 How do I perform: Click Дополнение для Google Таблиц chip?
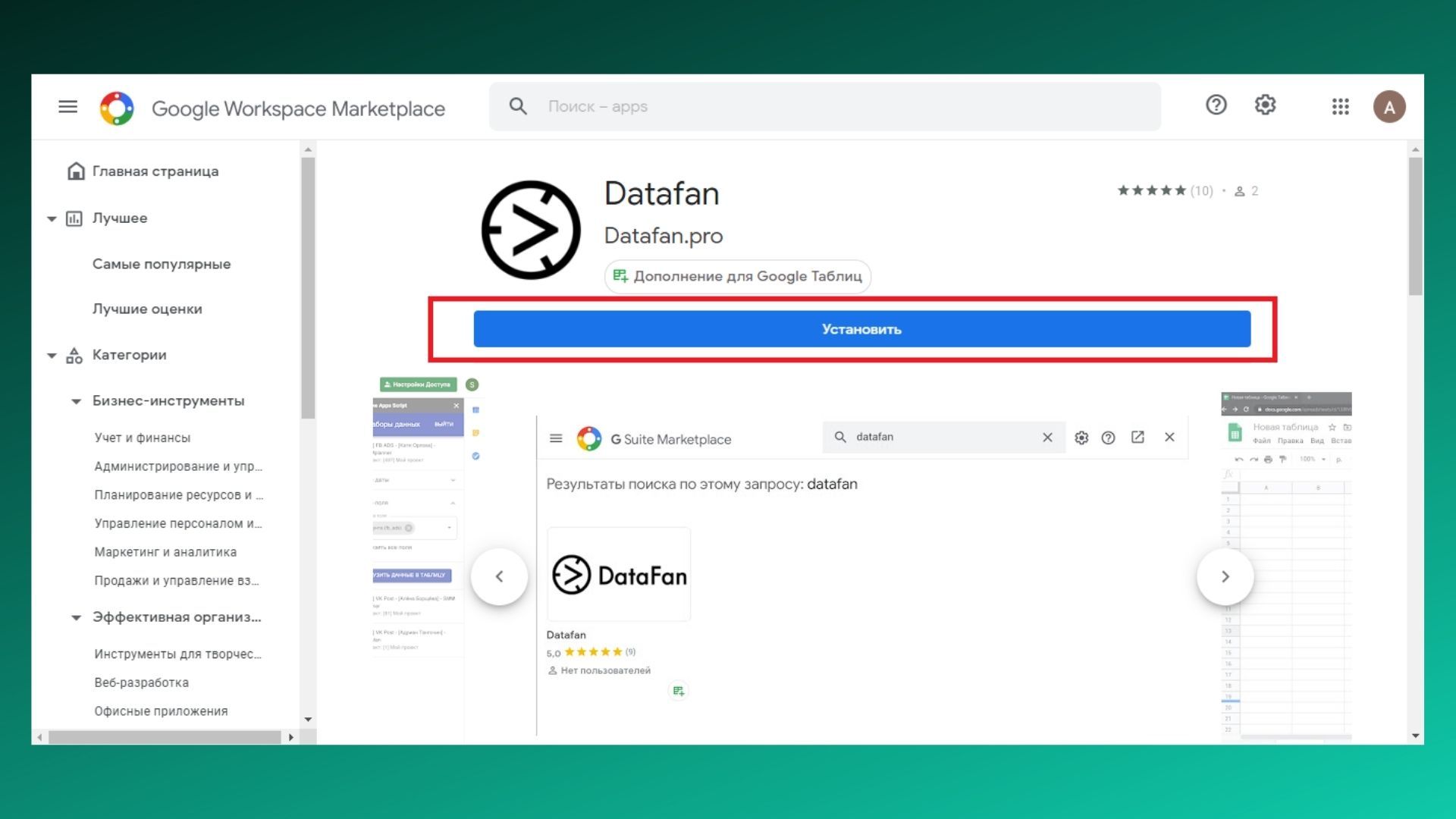(738, 276)
